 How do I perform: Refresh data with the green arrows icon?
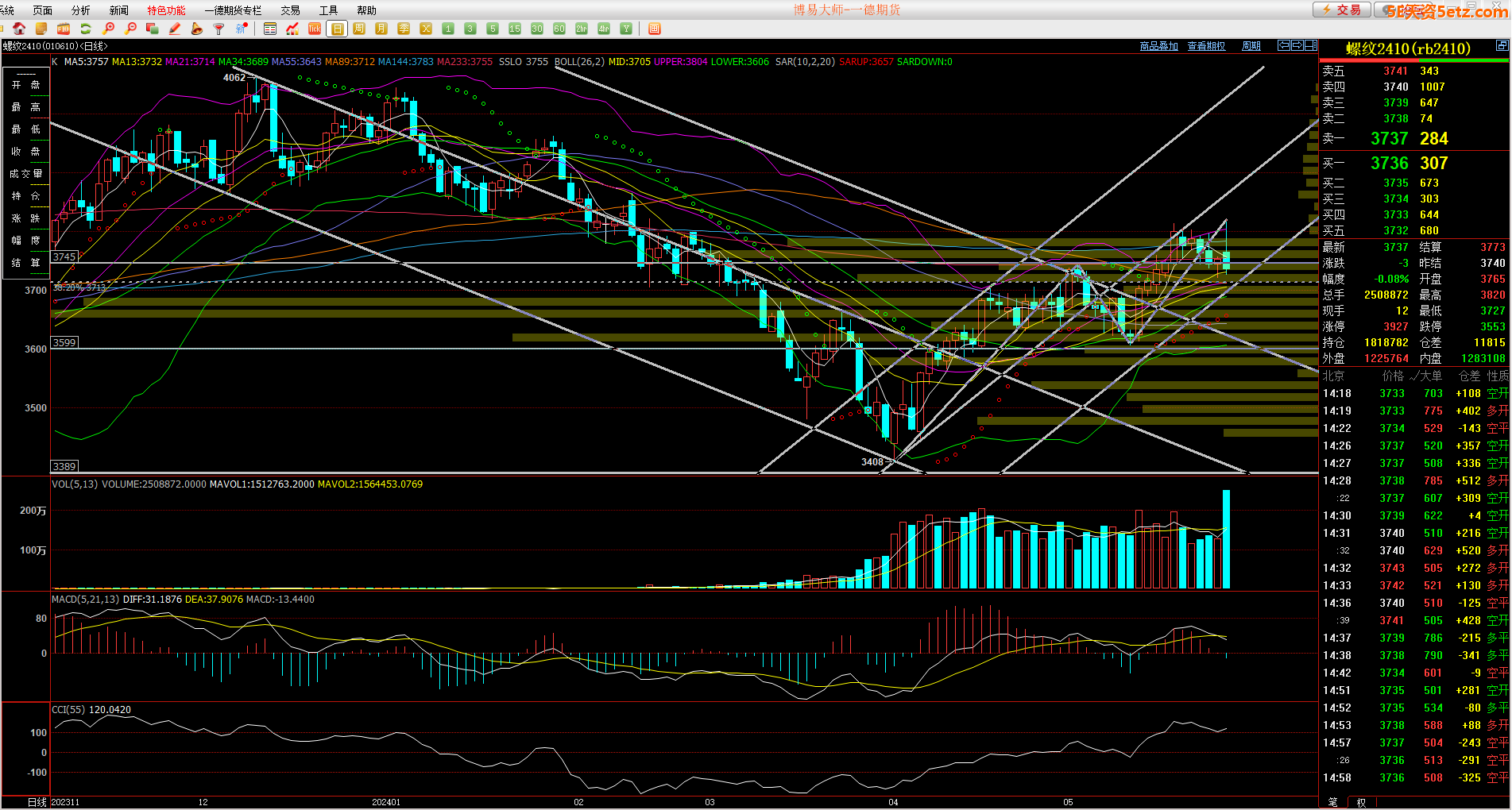click(x=86, y=29)
